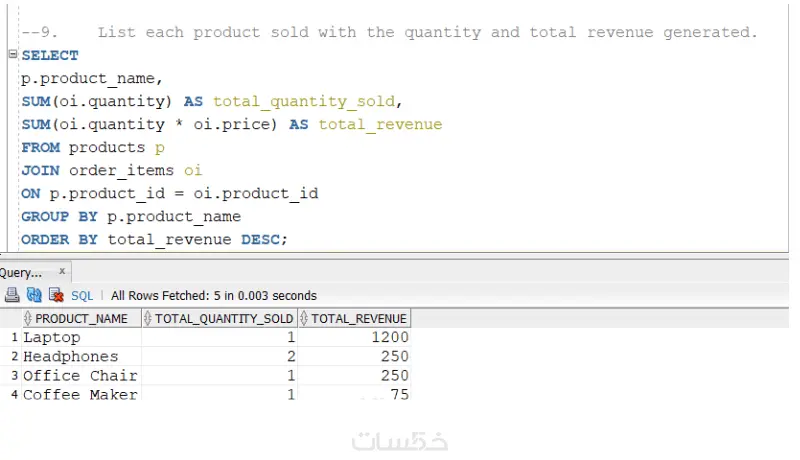Viewport: 800px width, 460px height.
Task: Open the SQL link in results toolbar
Action: point(82,296)
